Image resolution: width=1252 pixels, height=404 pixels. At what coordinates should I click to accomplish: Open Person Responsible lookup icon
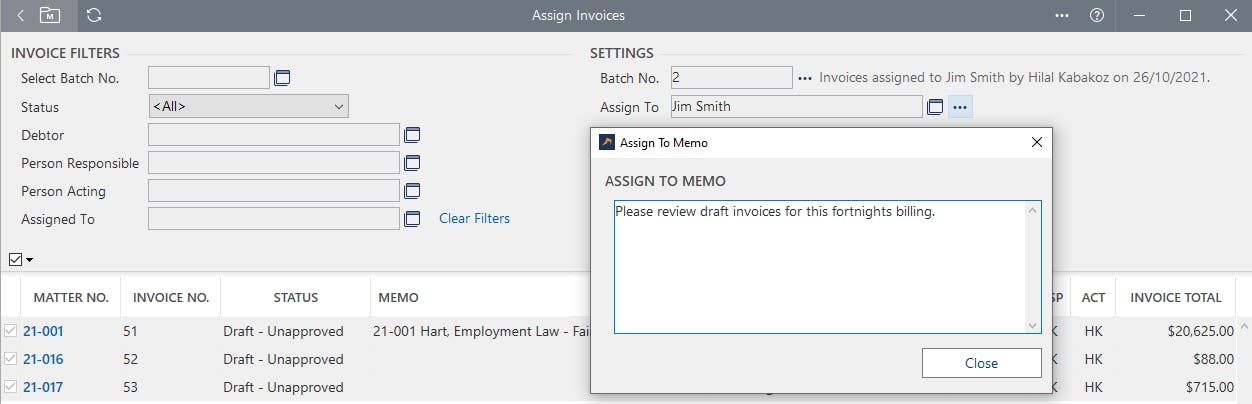[412, 163]
